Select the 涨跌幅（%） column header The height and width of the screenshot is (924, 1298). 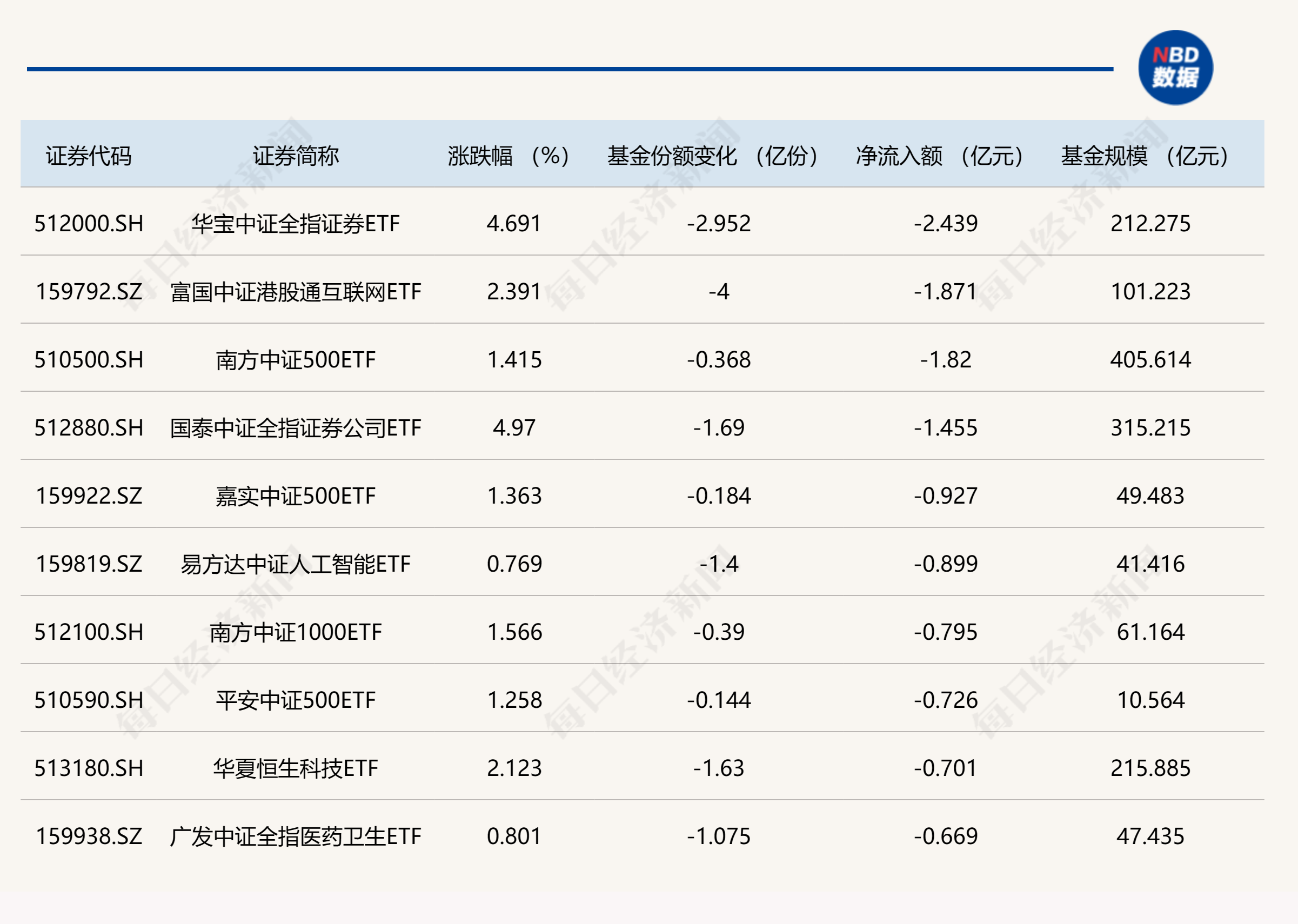coord(509,156)
